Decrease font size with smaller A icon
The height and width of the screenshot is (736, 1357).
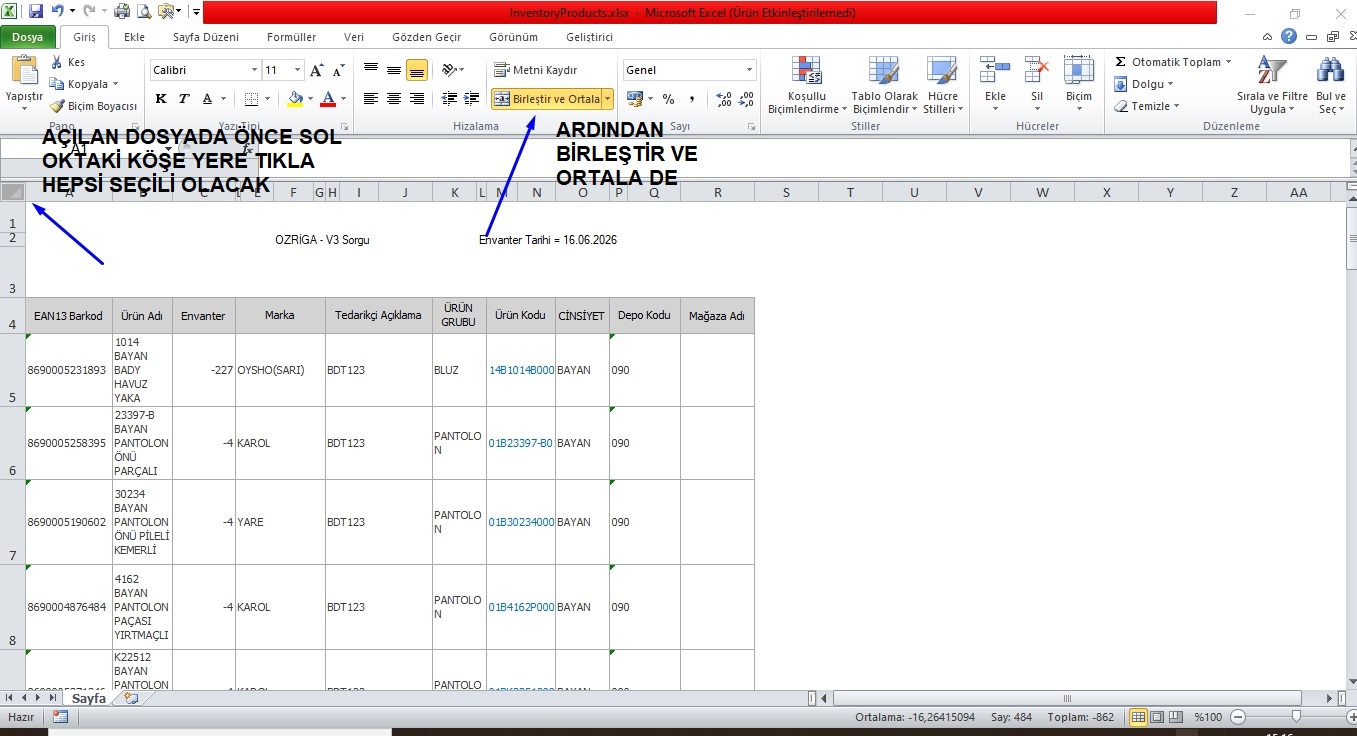339,70
